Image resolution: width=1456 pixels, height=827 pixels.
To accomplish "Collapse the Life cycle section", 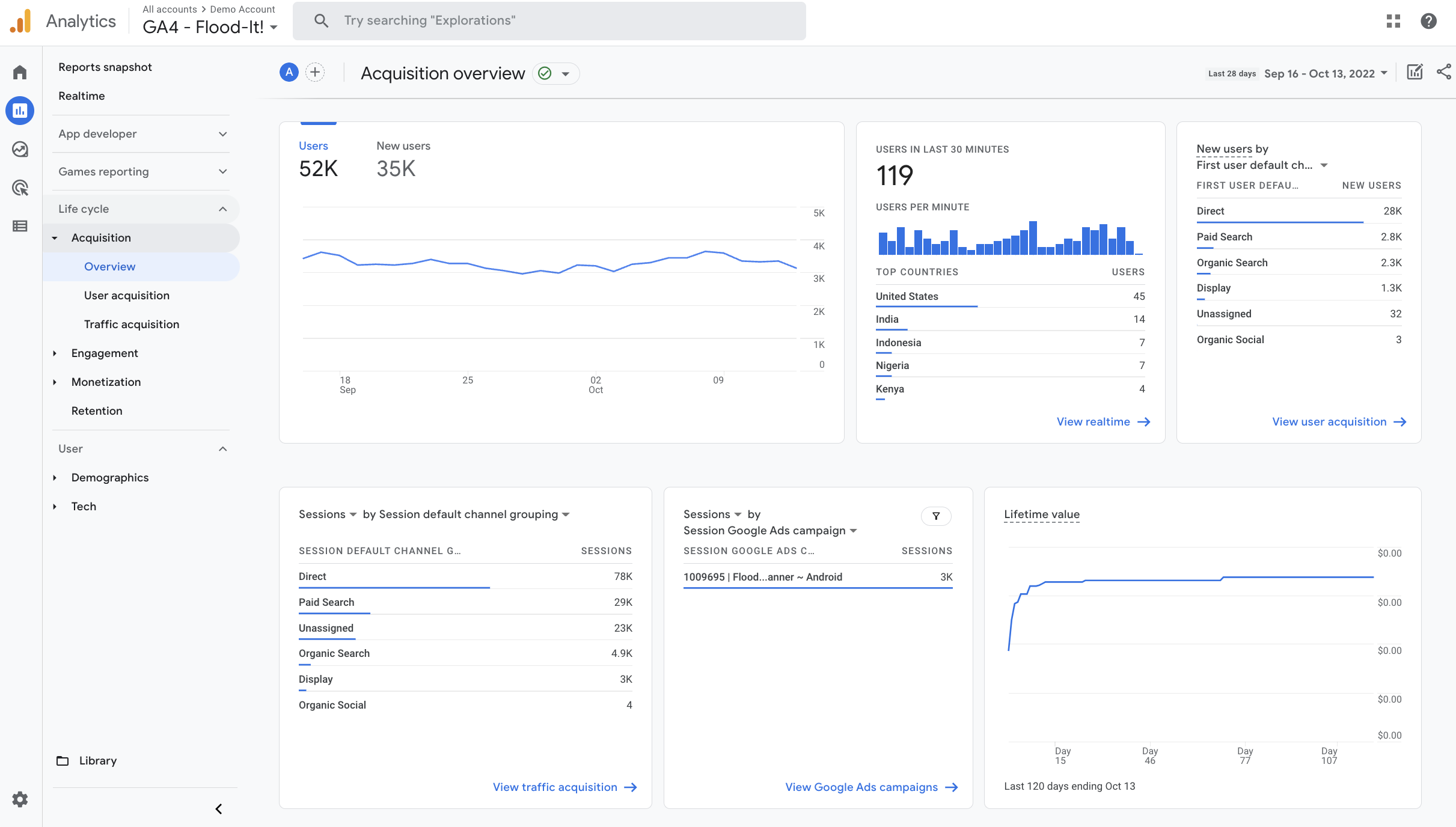I will (x=222, y=209).
